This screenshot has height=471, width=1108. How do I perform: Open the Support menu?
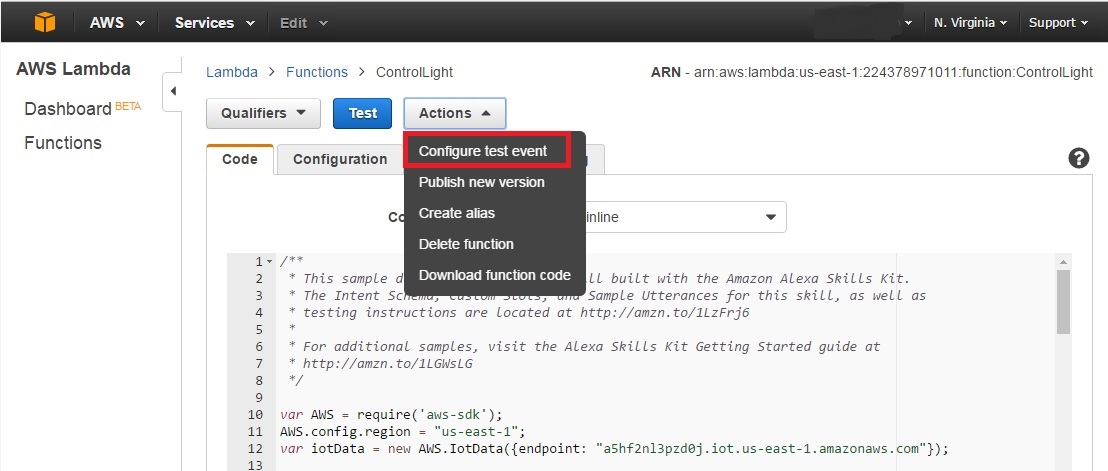click(1058, 23)
